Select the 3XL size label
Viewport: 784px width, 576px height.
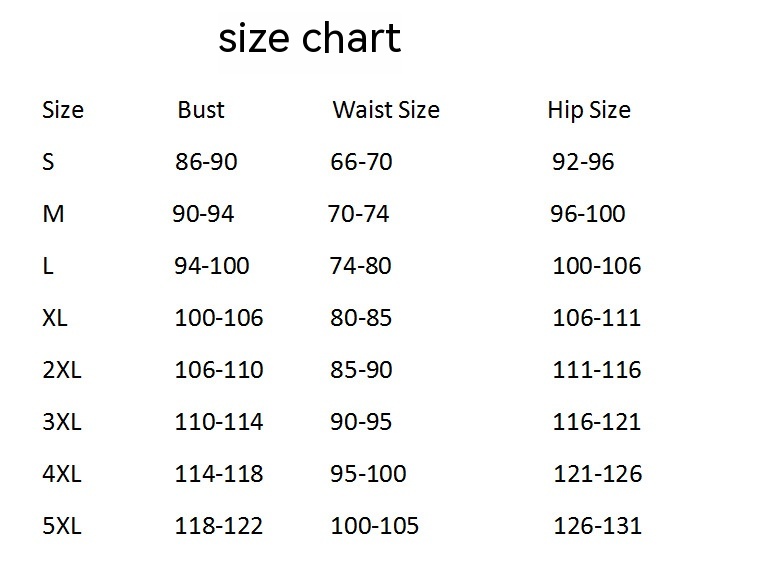[62, 422]
